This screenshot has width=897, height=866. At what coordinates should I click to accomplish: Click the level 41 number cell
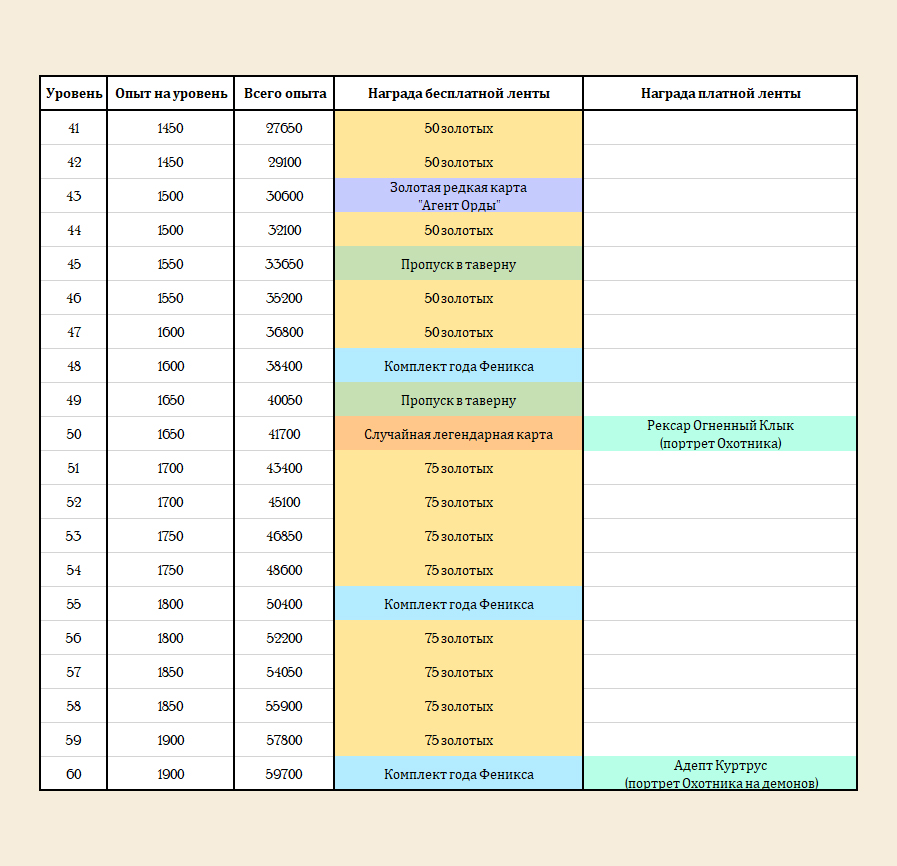(x=74, y=128)
